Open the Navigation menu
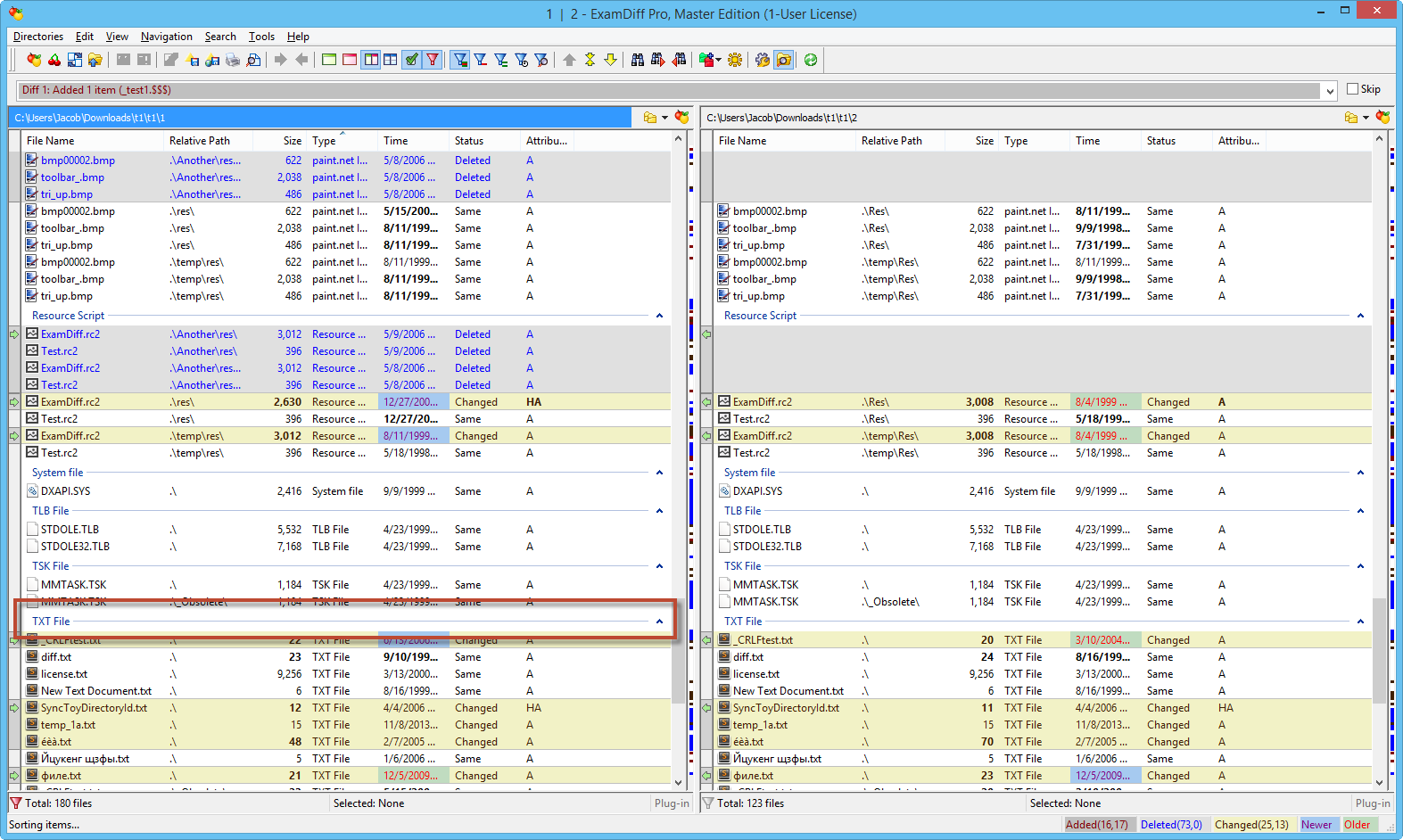1403x840 pixels. pyautogui.click(x=167, y=37)
